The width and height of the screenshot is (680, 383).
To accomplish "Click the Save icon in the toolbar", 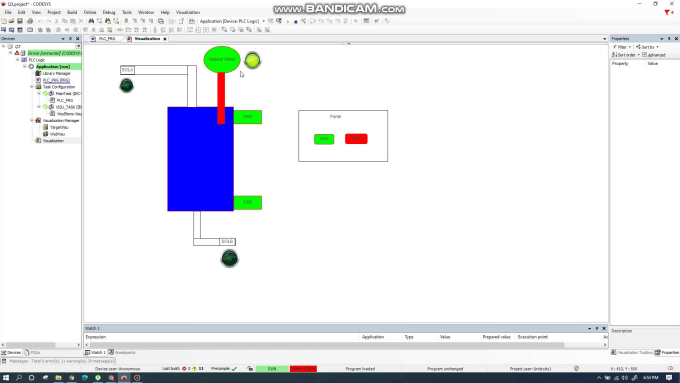I will 20,21.
